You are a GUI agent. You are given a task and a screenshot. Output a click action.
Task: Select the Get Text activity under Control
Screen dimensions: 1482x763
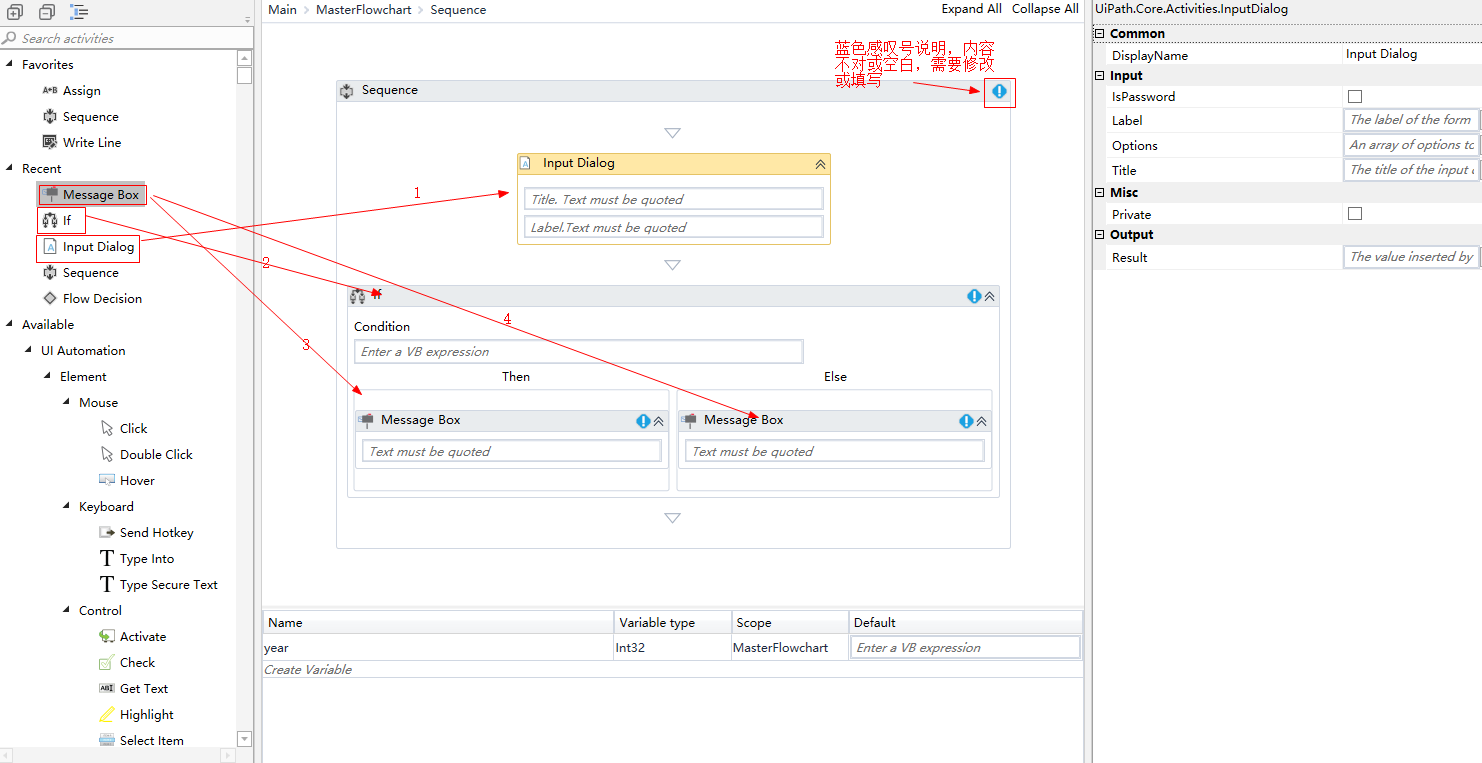click(x=142, y=688)
